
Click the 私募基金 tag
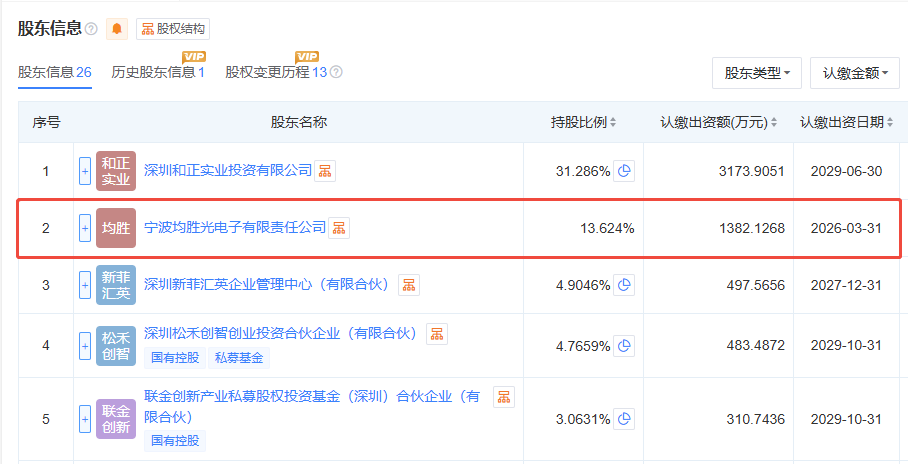(x=239, y=358)
